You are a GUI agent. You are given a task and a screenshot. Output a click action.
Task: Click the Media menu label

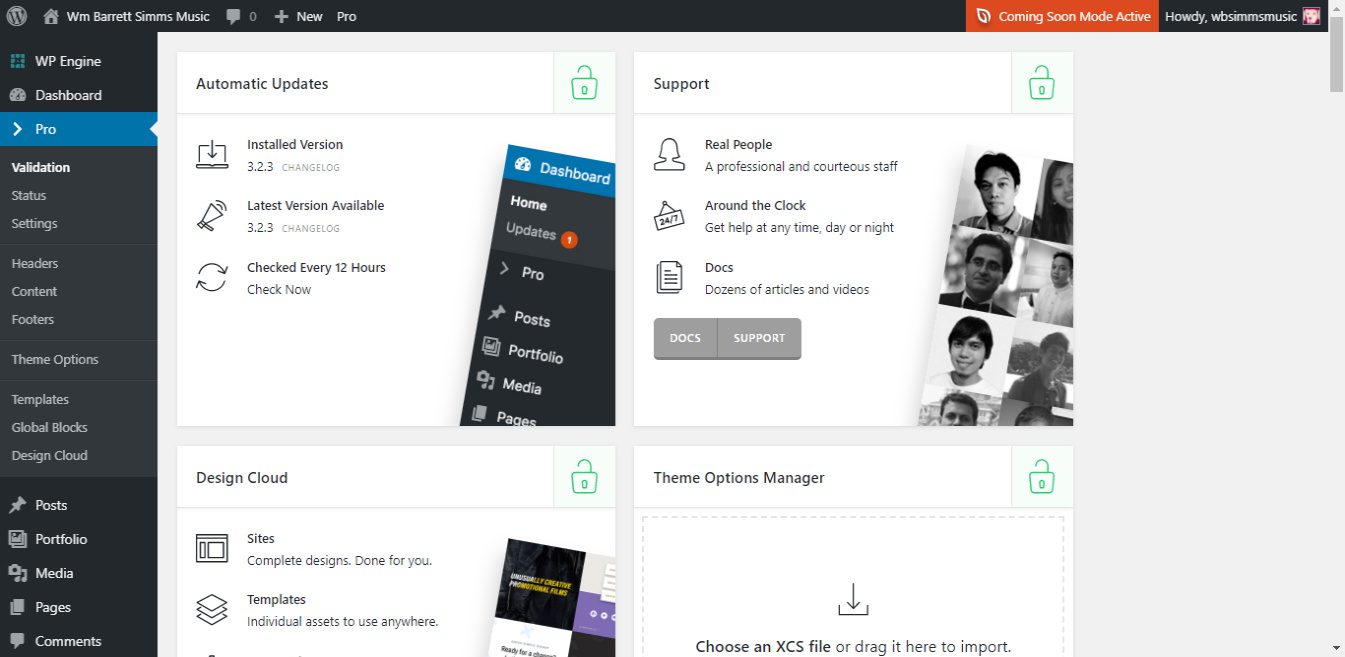(x=54, y=573)
